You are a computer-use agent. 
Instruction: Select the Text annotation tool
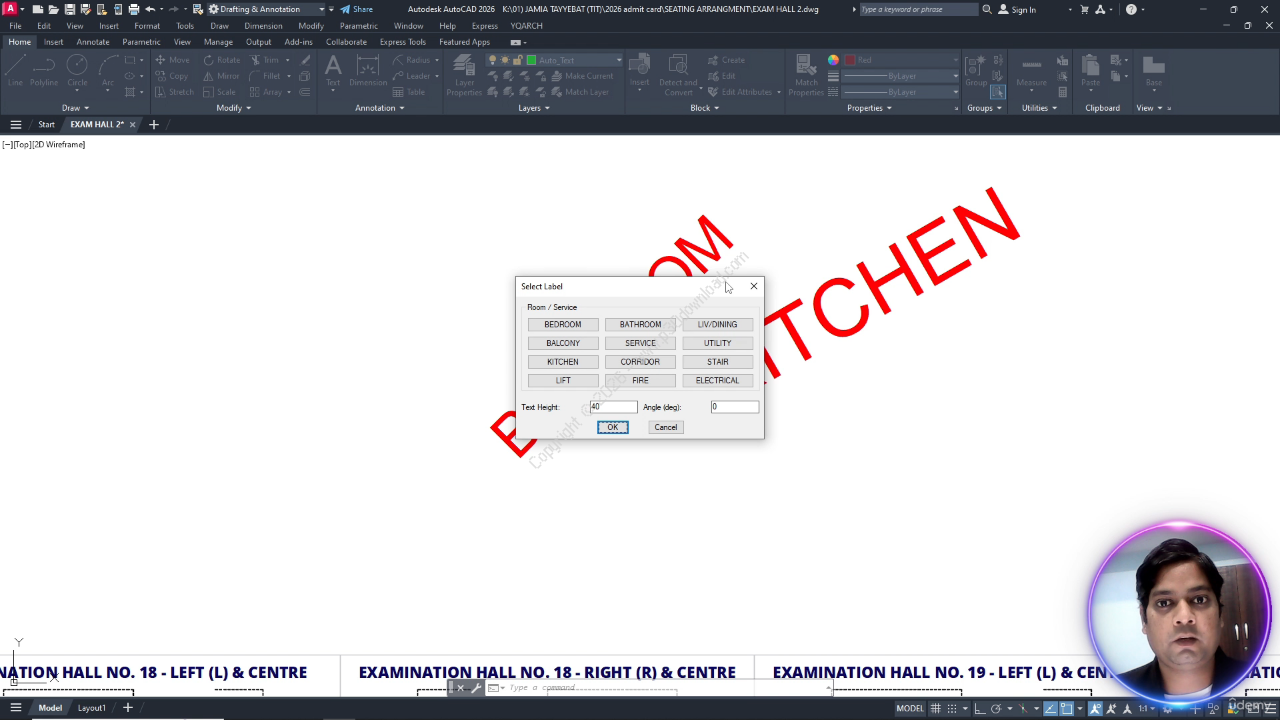pos(333,70)
